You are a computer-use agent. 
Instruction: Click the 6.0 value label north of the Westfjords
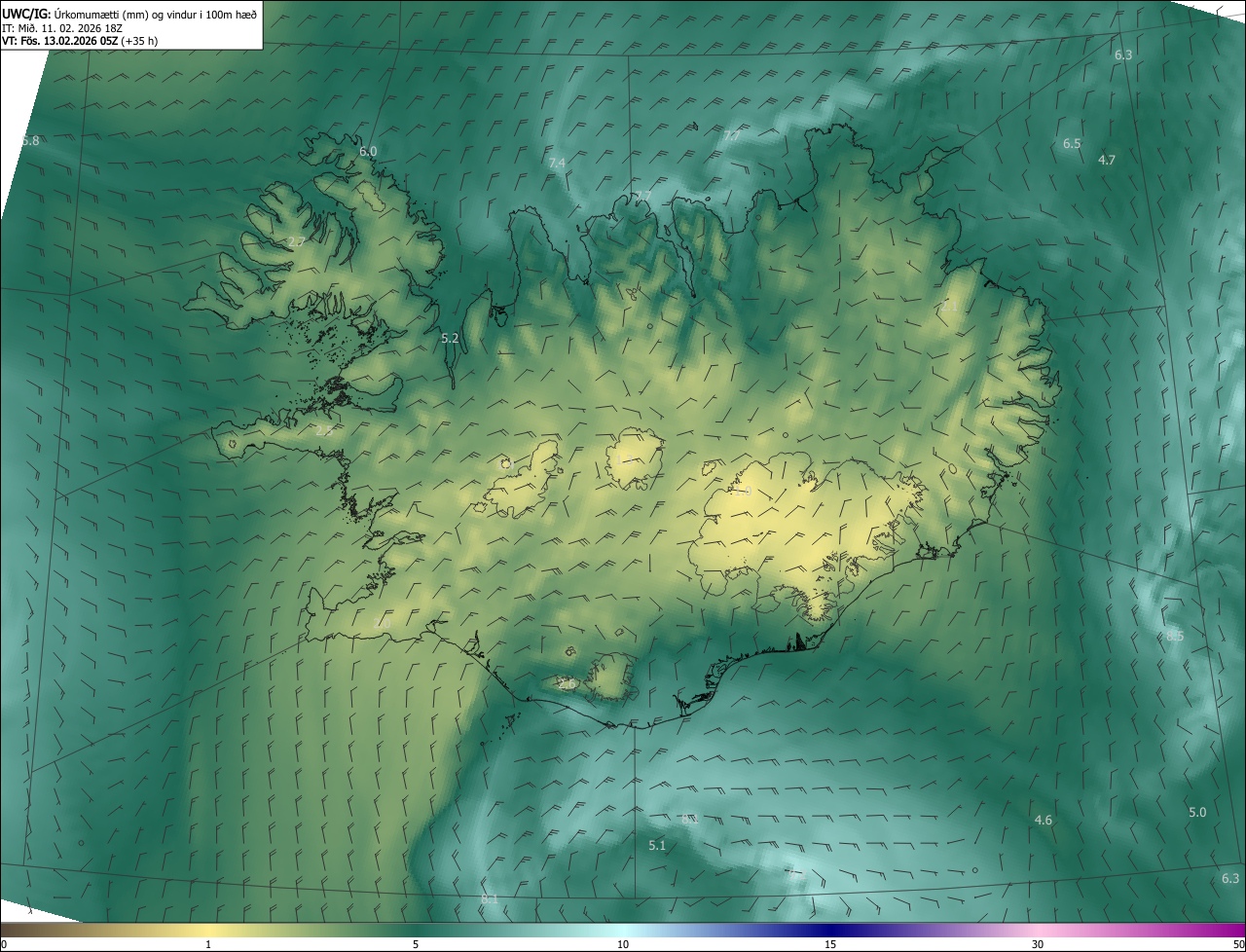click(x=368, y=152)
